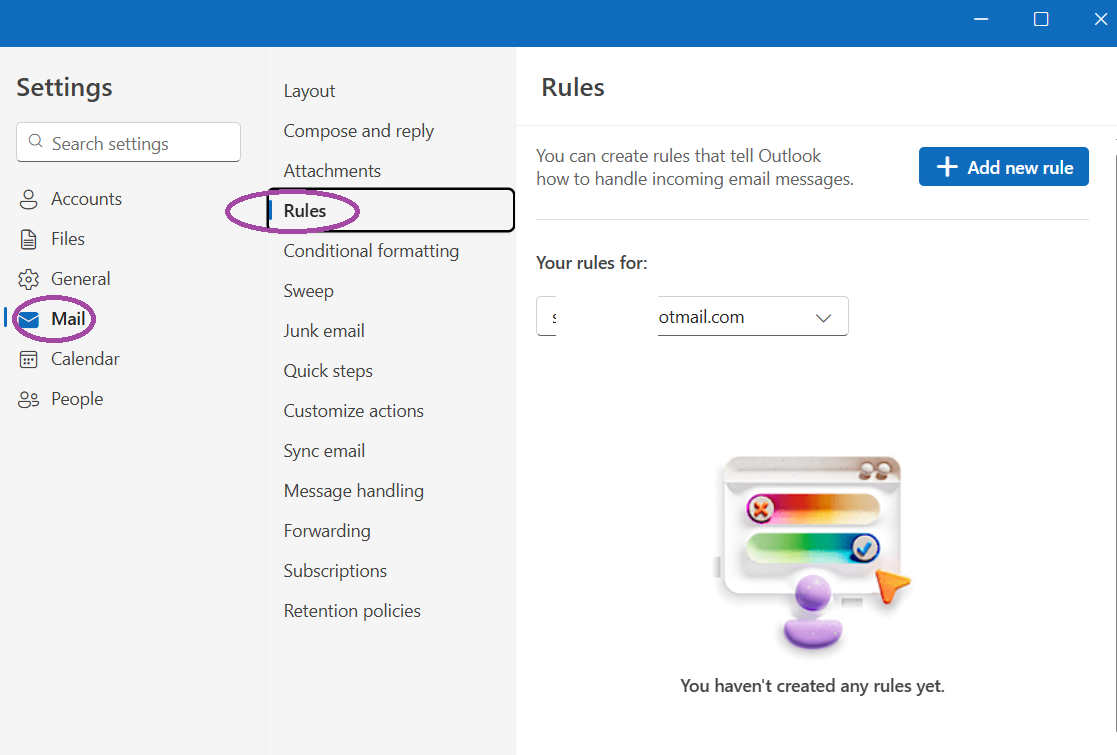Focus the Search settings field
1117x755 pixels.
[x=128, y=142]
